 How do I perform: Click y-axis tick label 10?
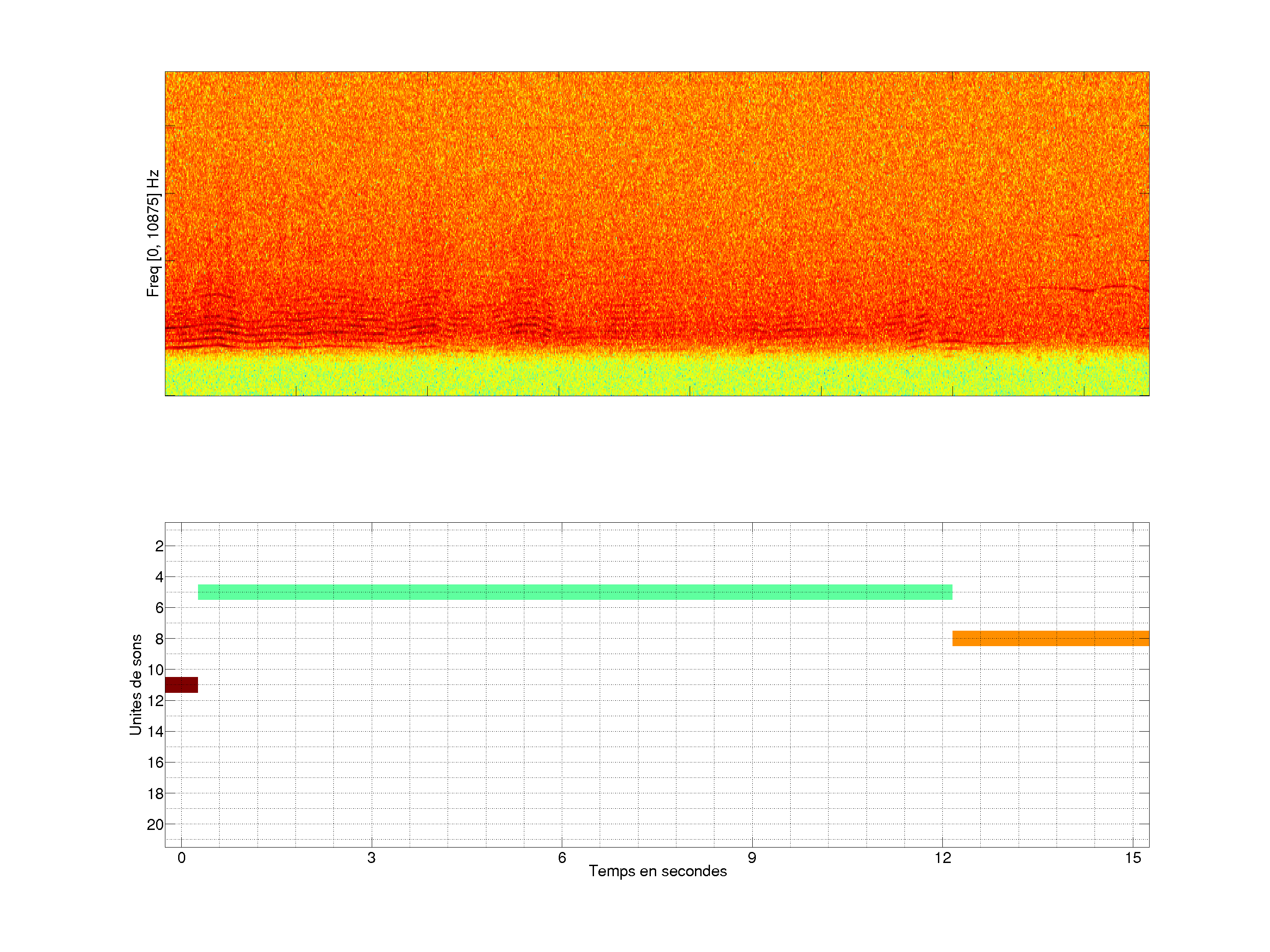pyautogui.click(x=156, y=669)
